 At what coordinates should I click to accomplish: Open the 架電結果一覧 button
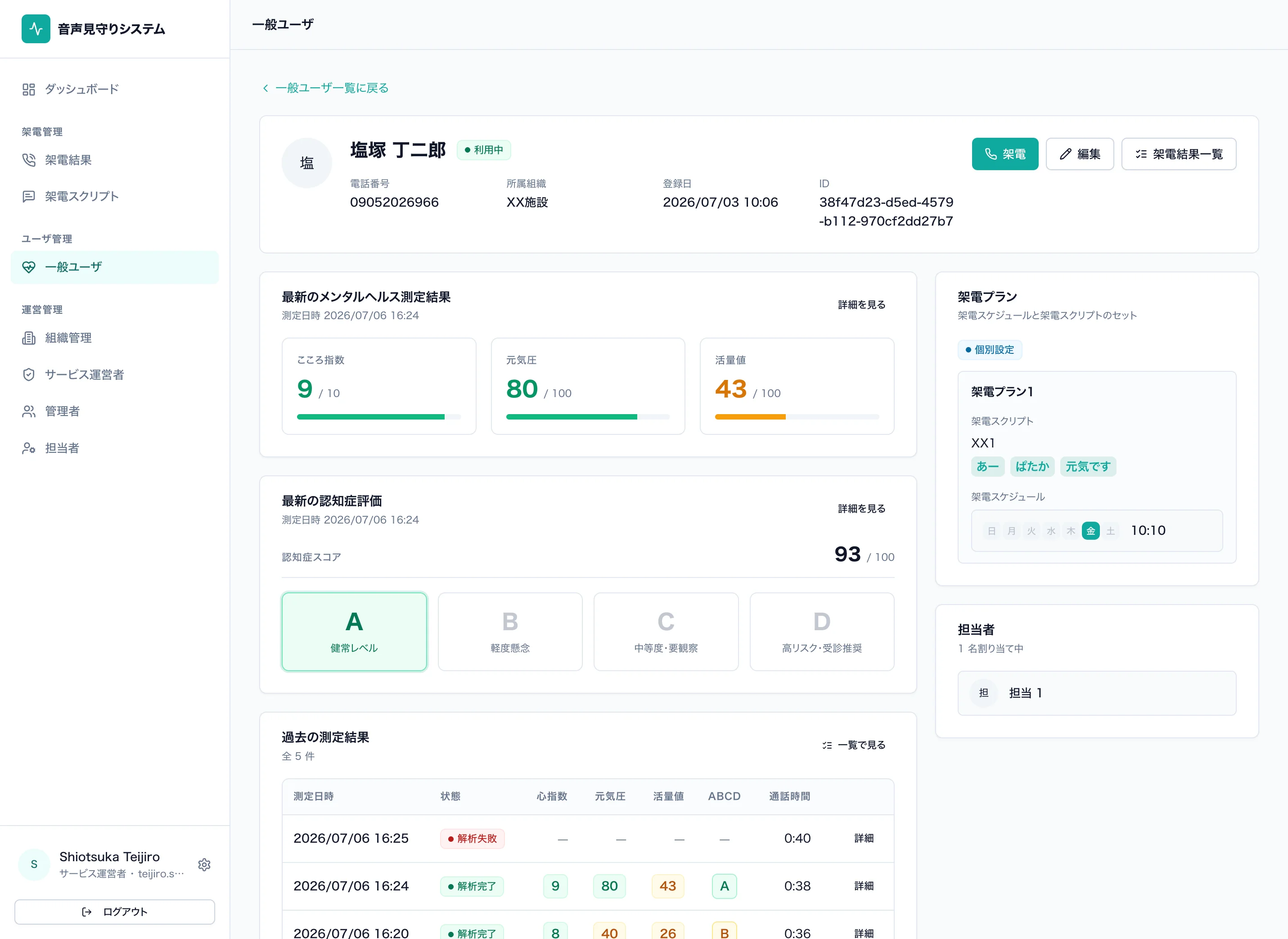[x=1178, y=154]
